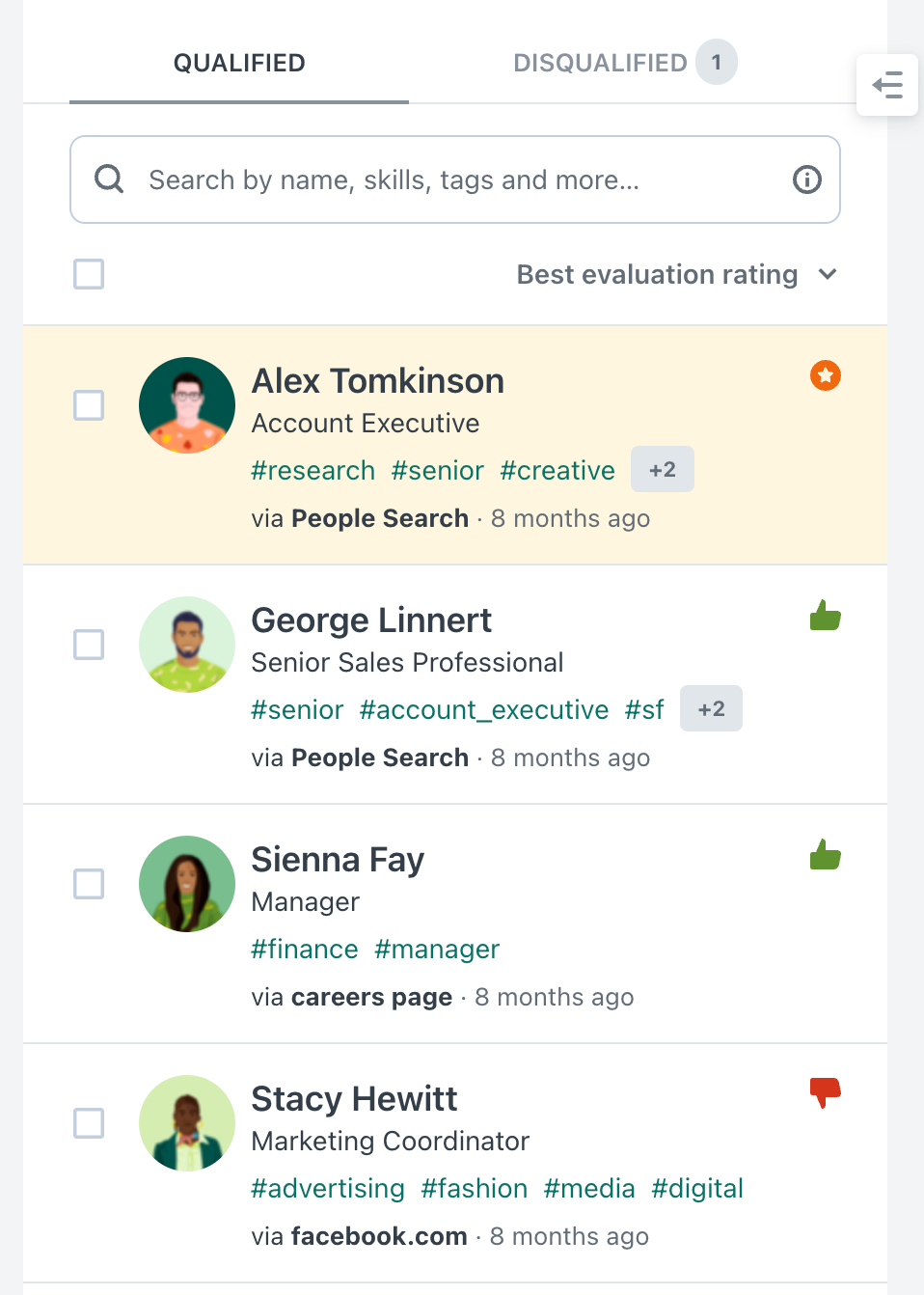Open Stacy Hewitt's #advertising tag
The height and width of the screenshot is (1295, 924).
pyautogui.click(x=328, y=1188)
